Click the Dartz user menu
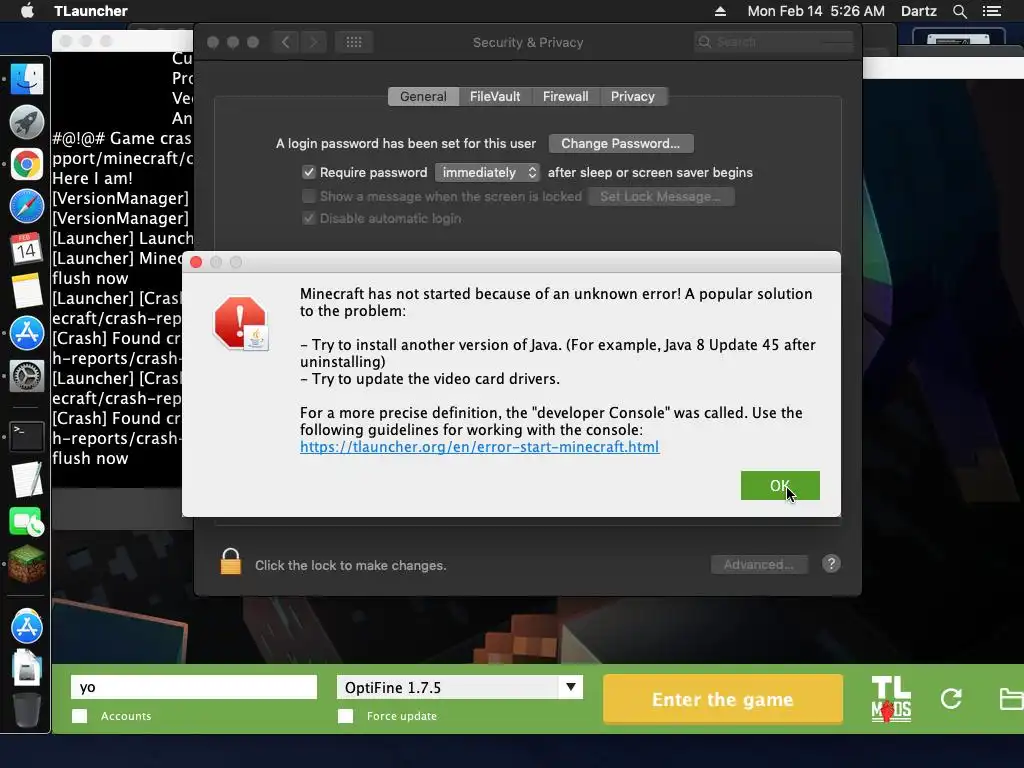1024x768 pixels. tap(918, 11)
